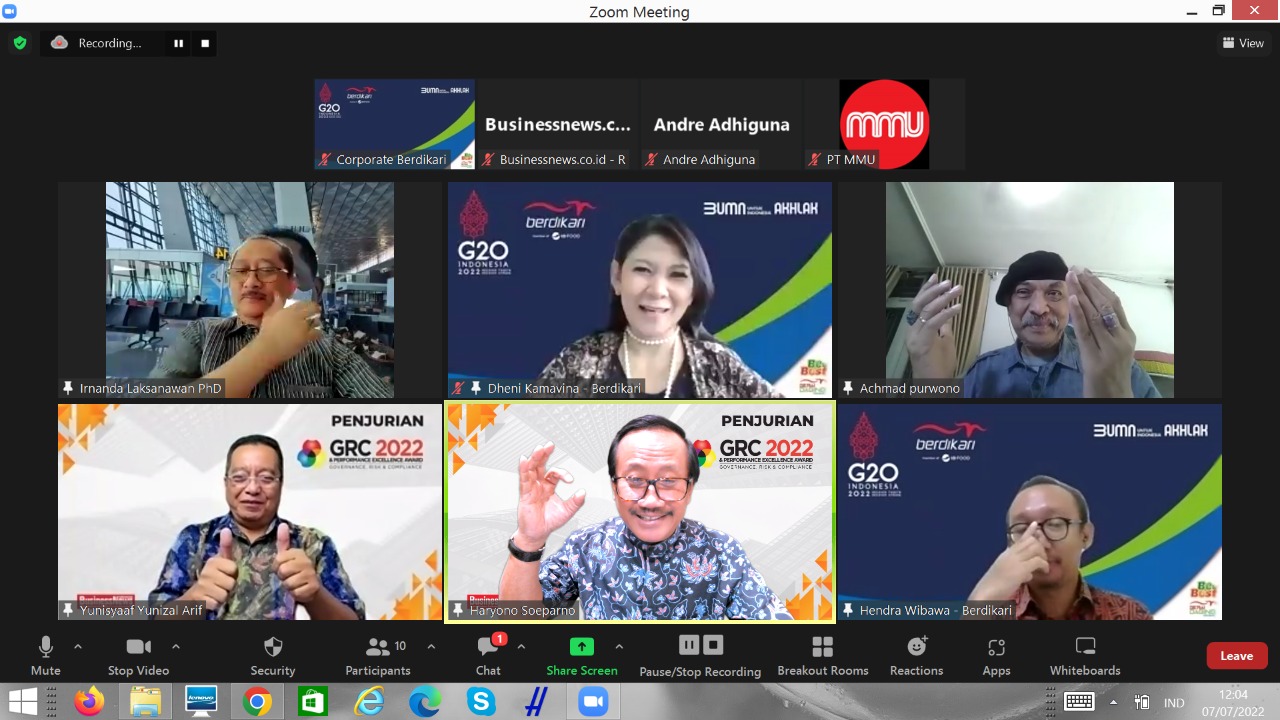Open Breakout Rooms
1280x720 pixels.
823,656
